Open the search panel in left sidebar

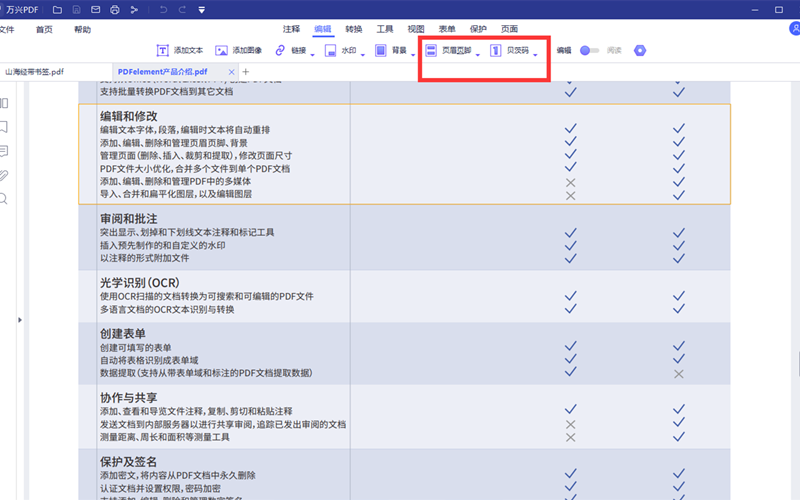click(4, 199)
